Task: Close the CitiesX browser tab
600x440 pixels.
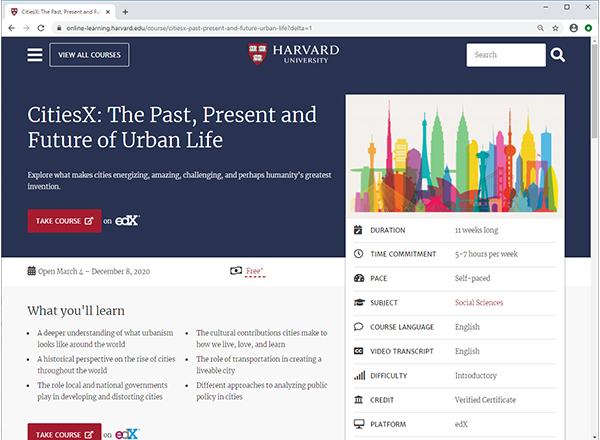Action: (107, 10)
